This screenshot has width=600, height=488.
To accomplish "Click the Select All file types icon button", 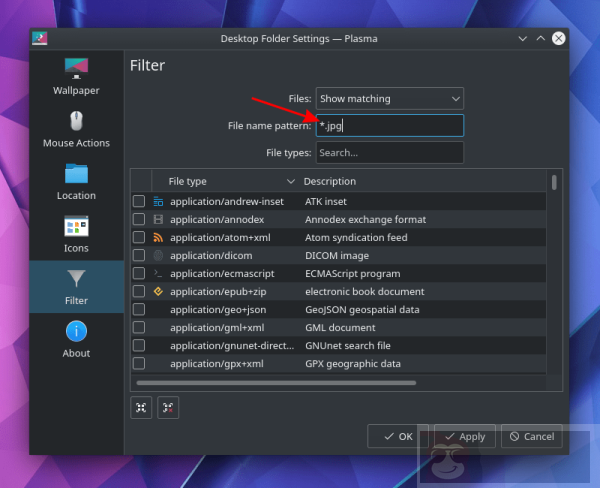I will coord(141,408).
